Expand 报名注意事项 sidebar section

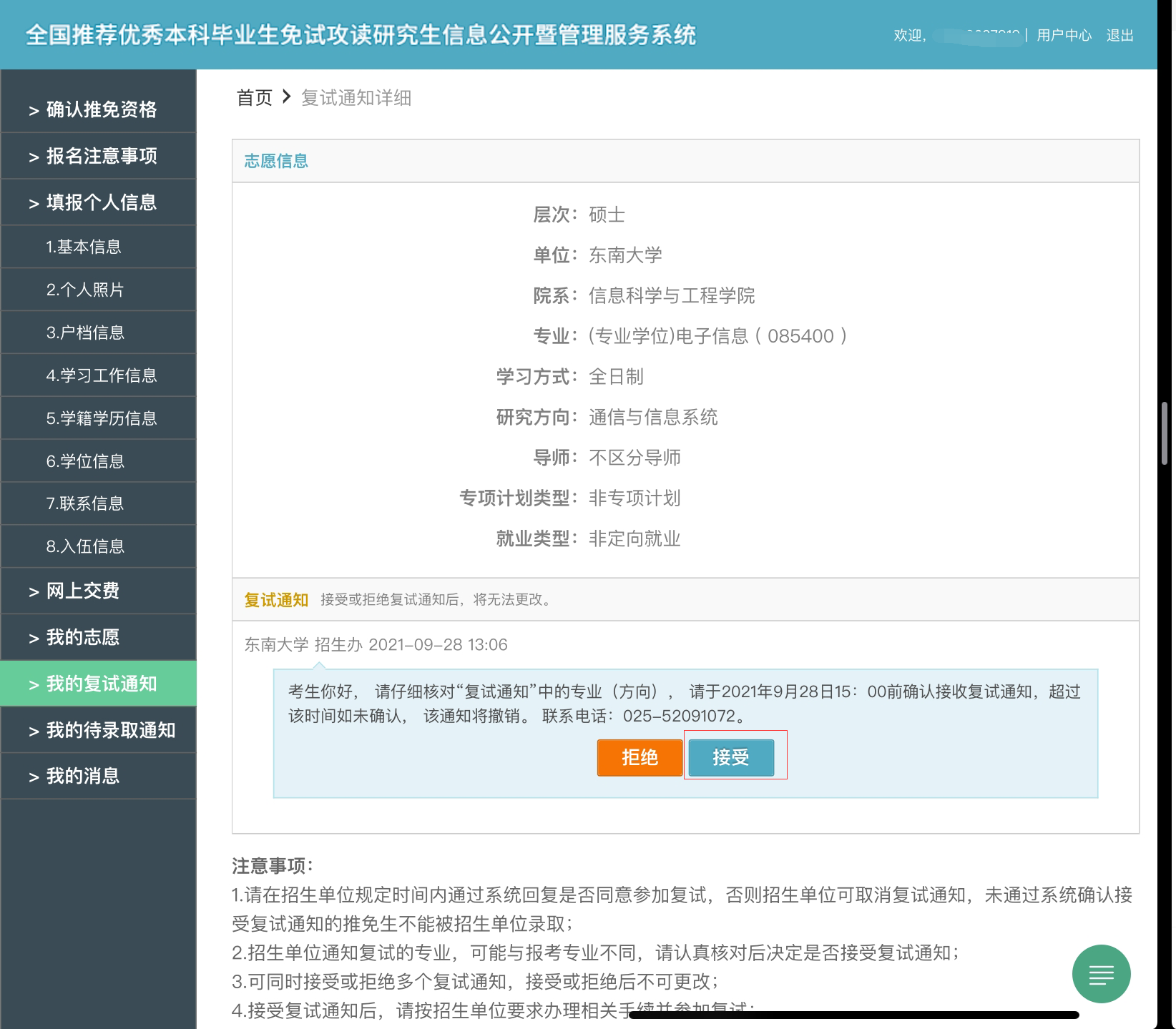[99, 156]
